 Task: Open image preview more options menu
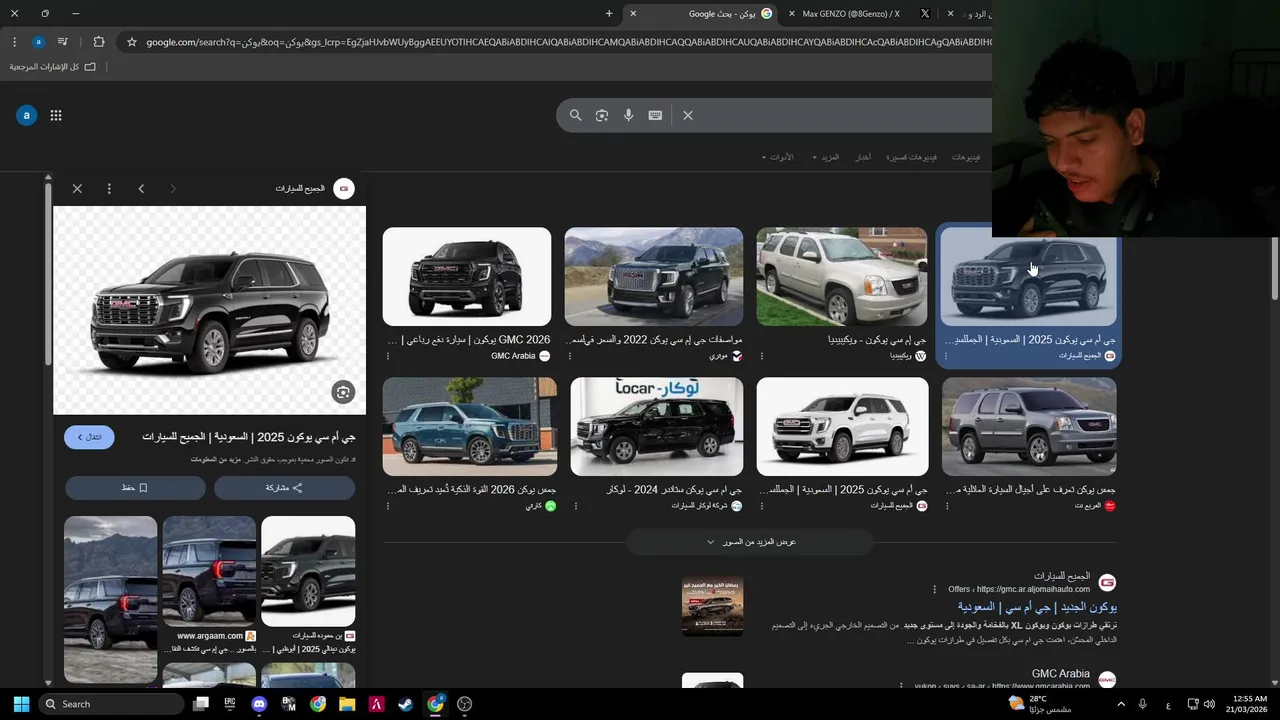pyautogui.click(x=109, y=188)
